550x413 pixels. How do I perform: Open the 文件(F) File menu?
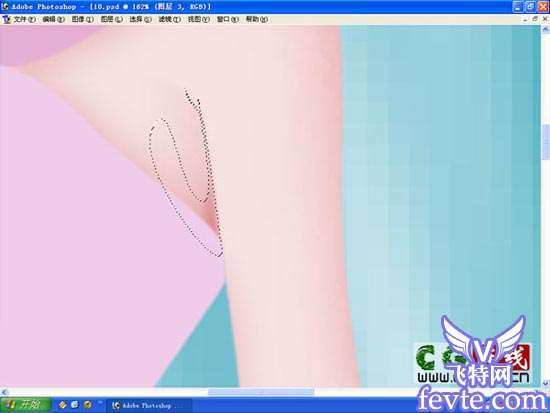pyautogui.click(x=24, y=19)
